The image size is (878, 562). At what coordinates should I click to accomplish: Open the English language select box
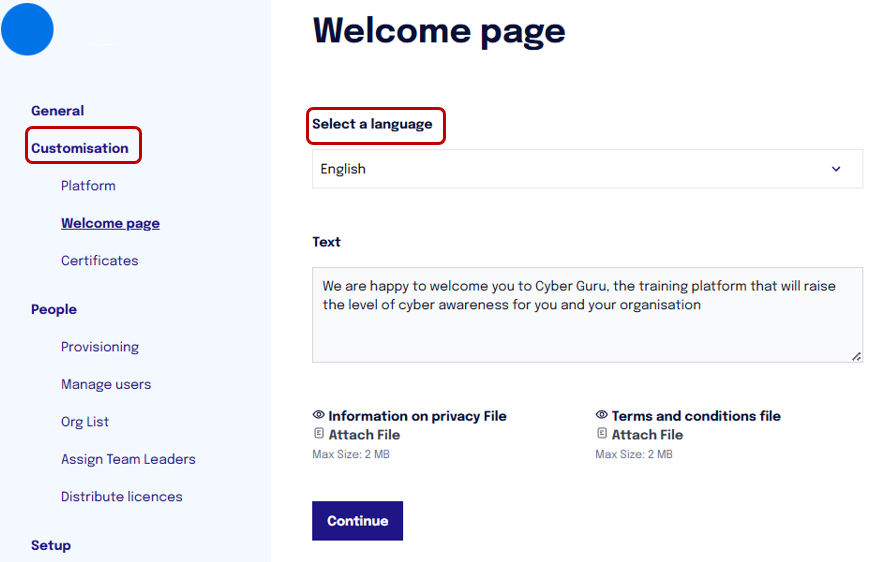[587, 169]
